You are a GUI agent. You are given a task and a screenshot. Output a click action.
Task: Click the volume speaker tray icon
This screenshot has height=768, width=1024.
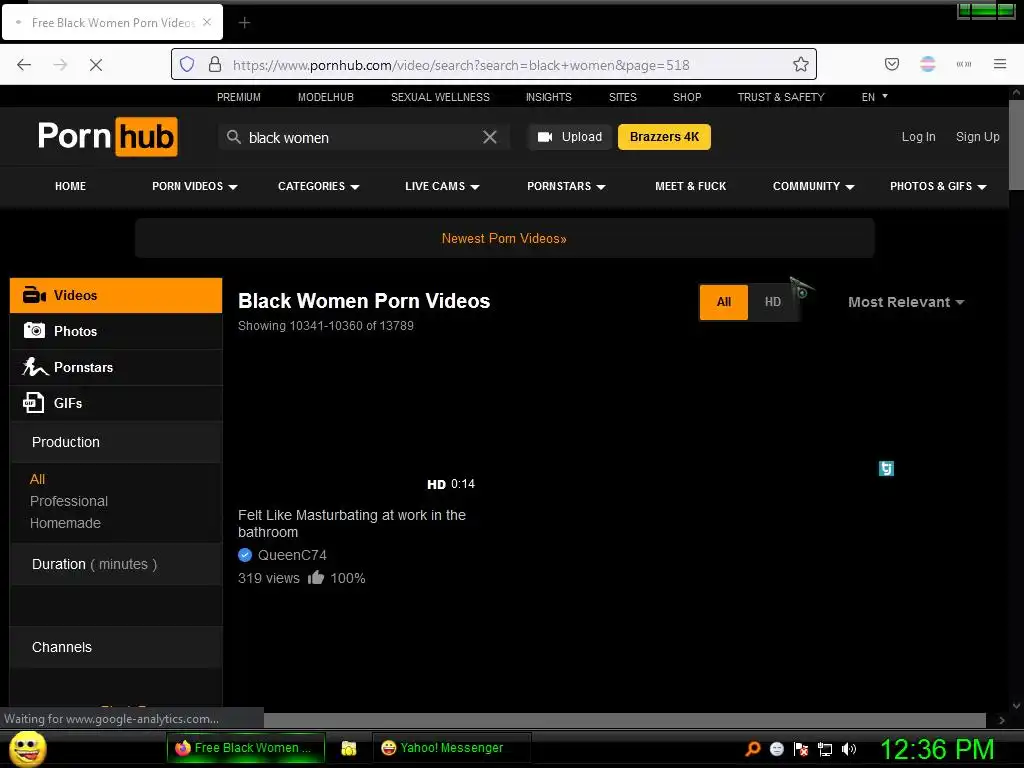pos(848,748)
